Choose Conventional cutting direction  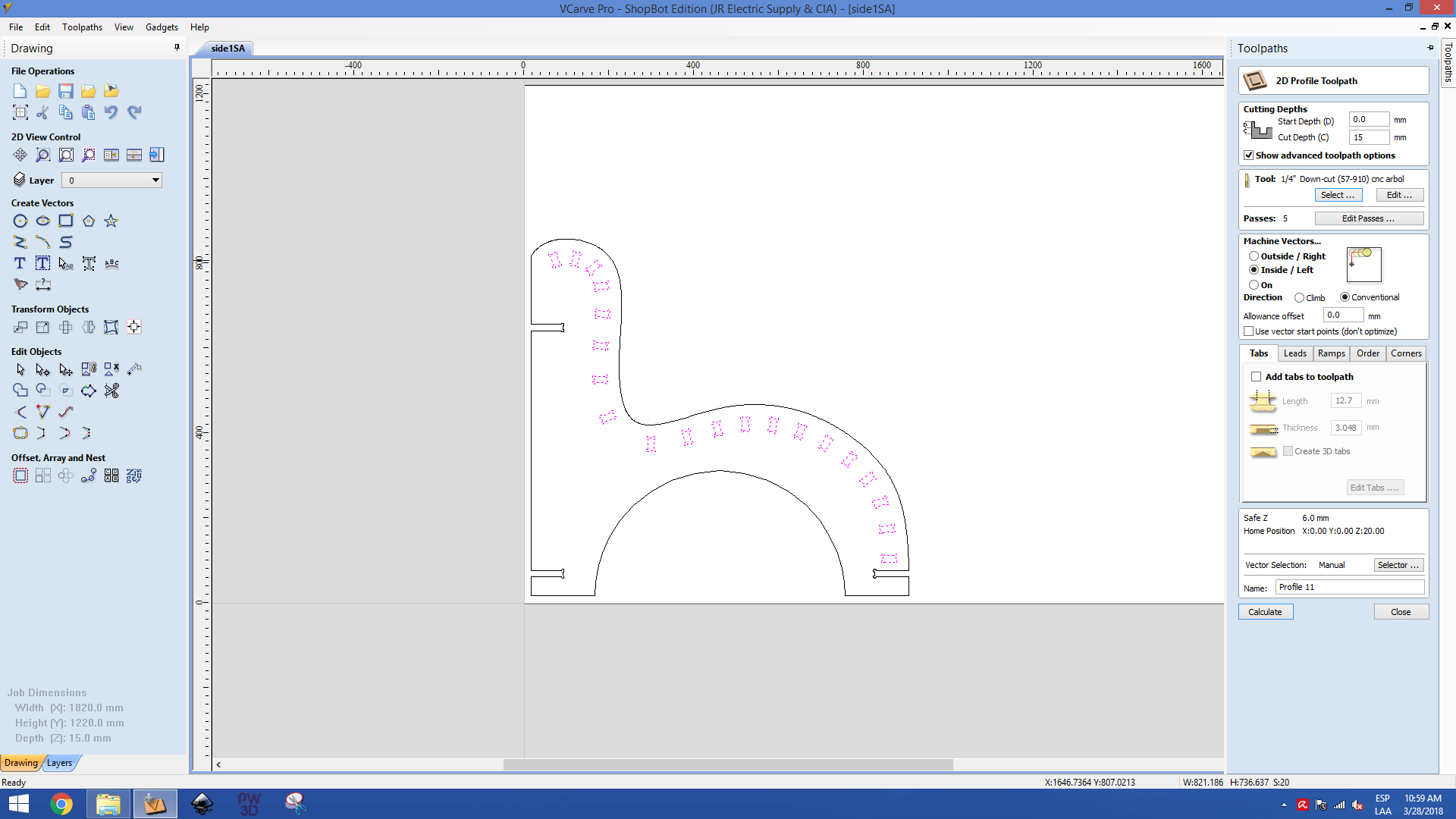[x=1345, y=297]
